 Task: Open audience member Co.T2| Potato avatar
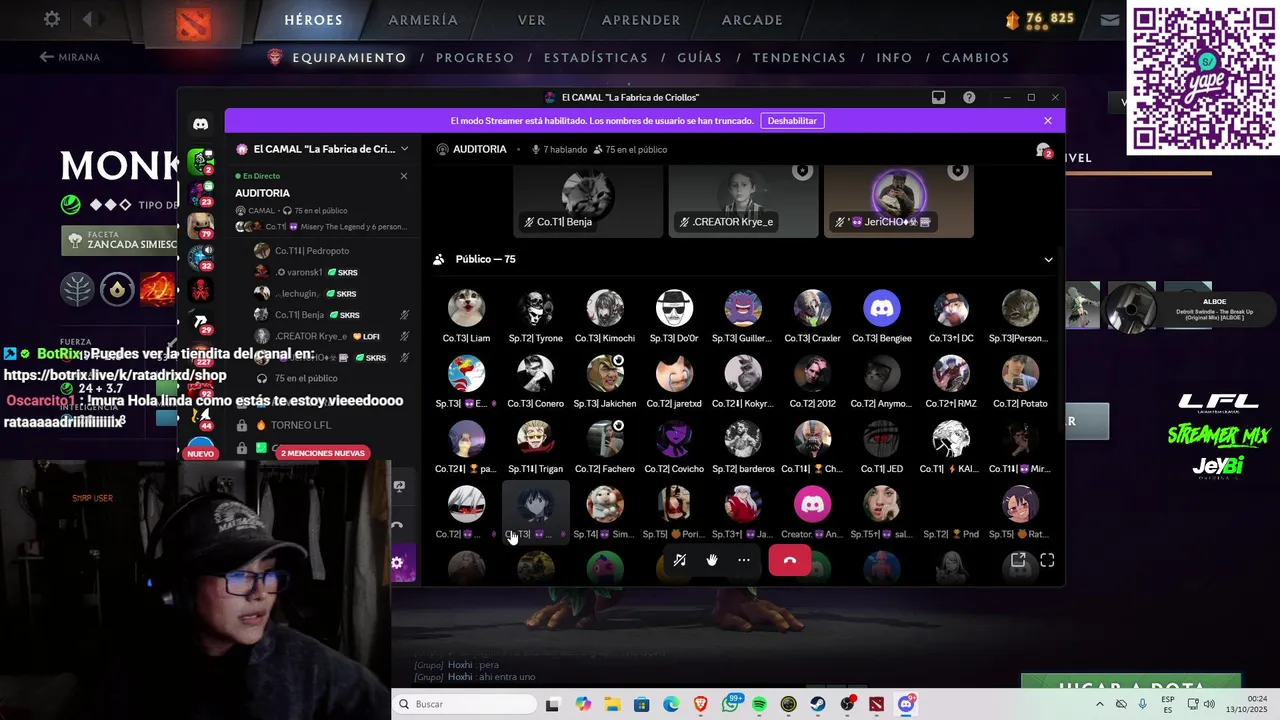click(x=1020, y=374)
